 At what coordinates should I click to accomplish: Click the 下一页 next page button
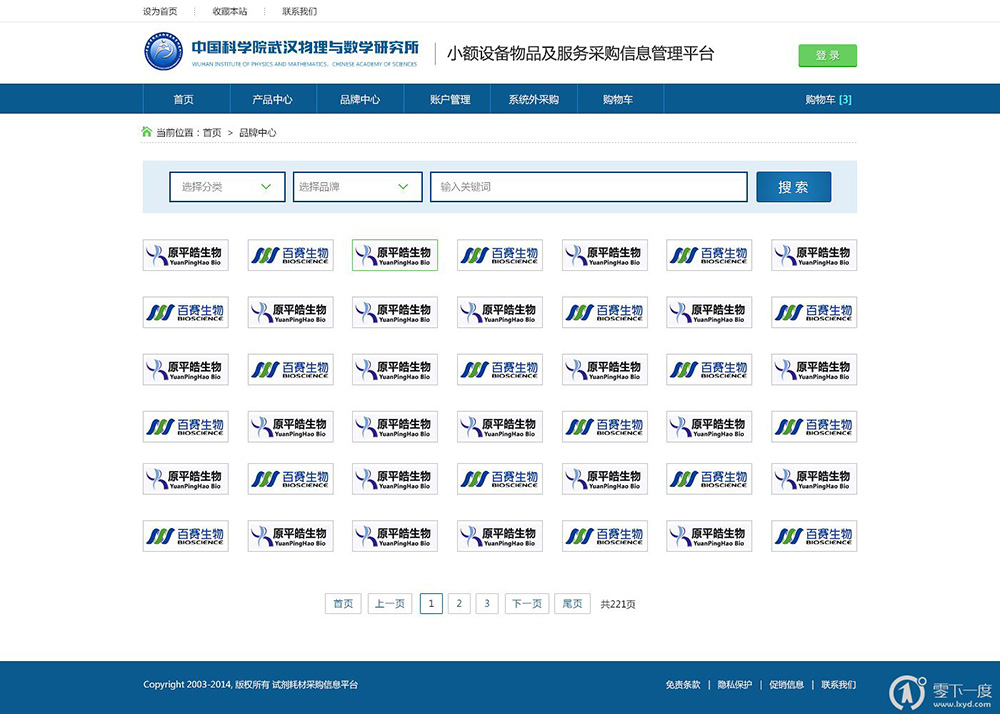coord(527,604)
